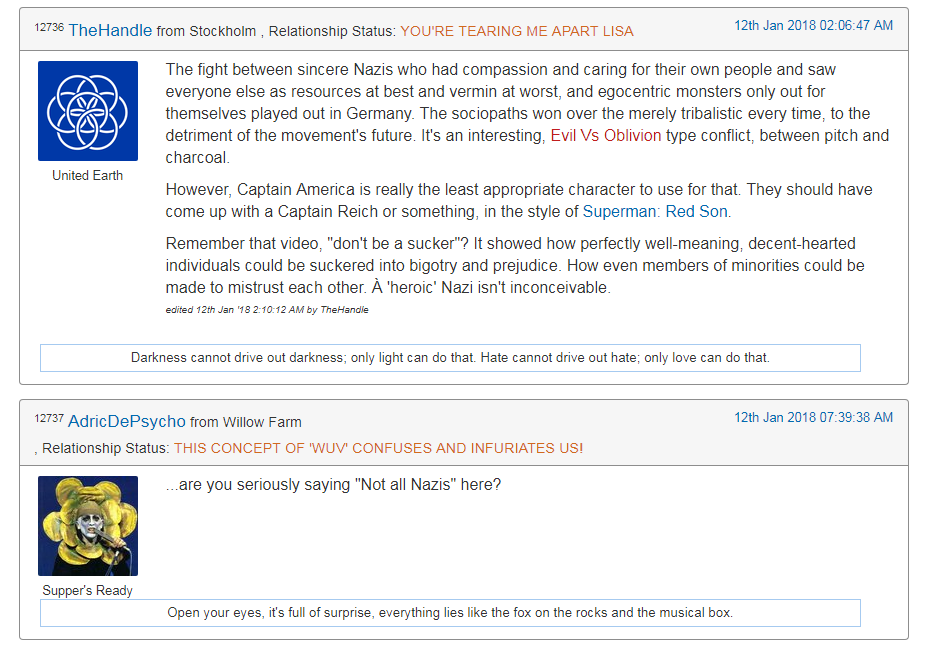The width and height of the screenshot is (928, 647).
Task: Click the edited by TheHandle note
Action: (x=267, y=310)
